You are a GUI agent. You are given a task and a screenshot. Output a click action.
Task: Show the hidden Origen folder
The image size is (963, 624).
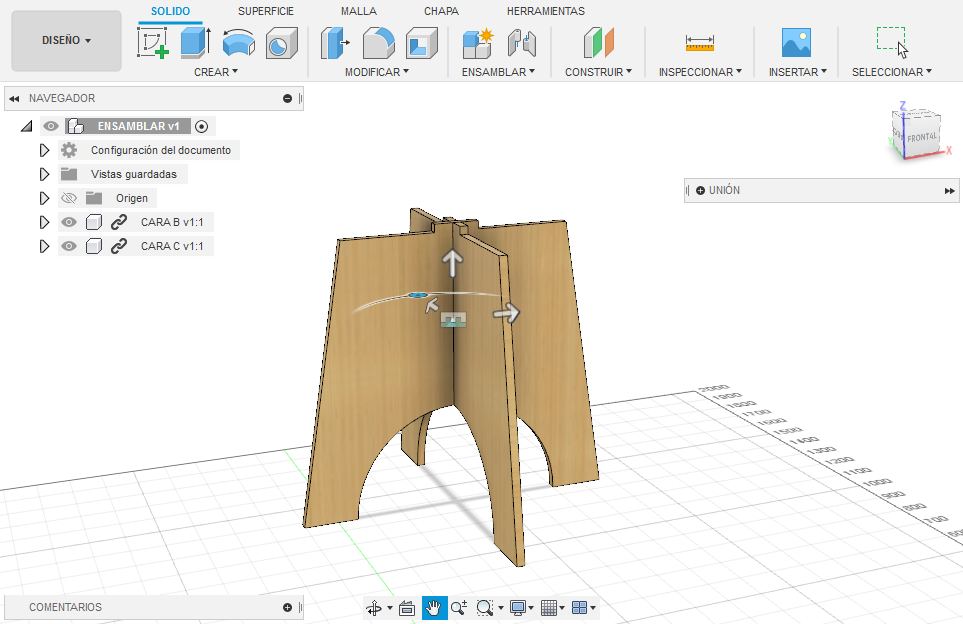[69, 198]
